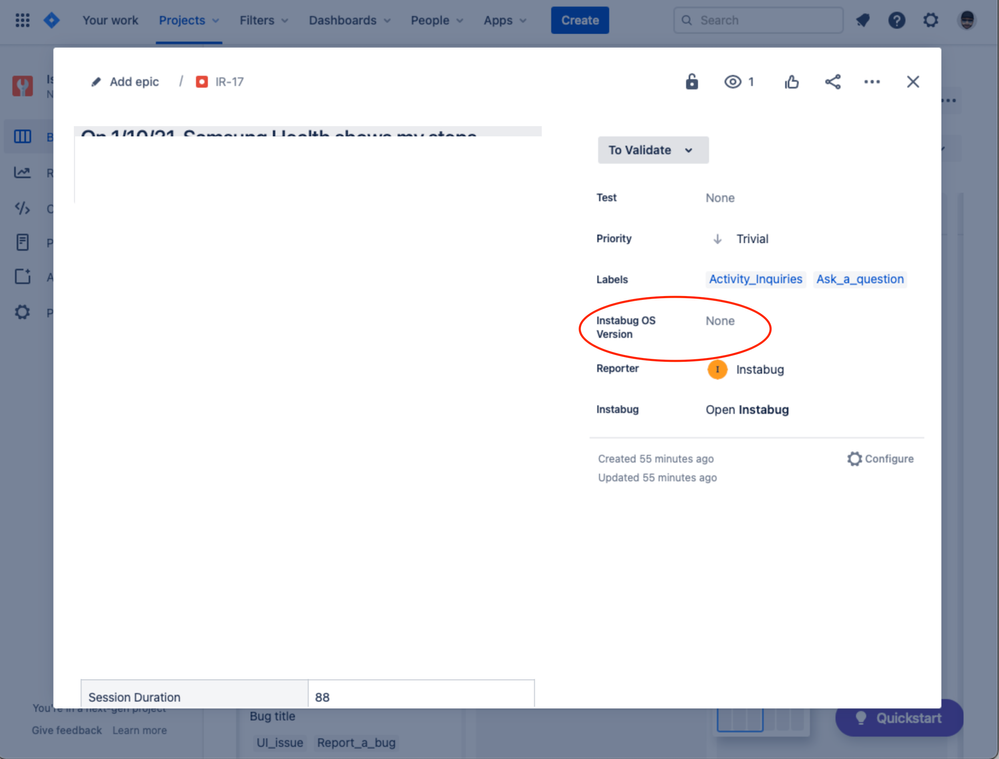Open the Dashboards dropdown menu

pos(350,20)
